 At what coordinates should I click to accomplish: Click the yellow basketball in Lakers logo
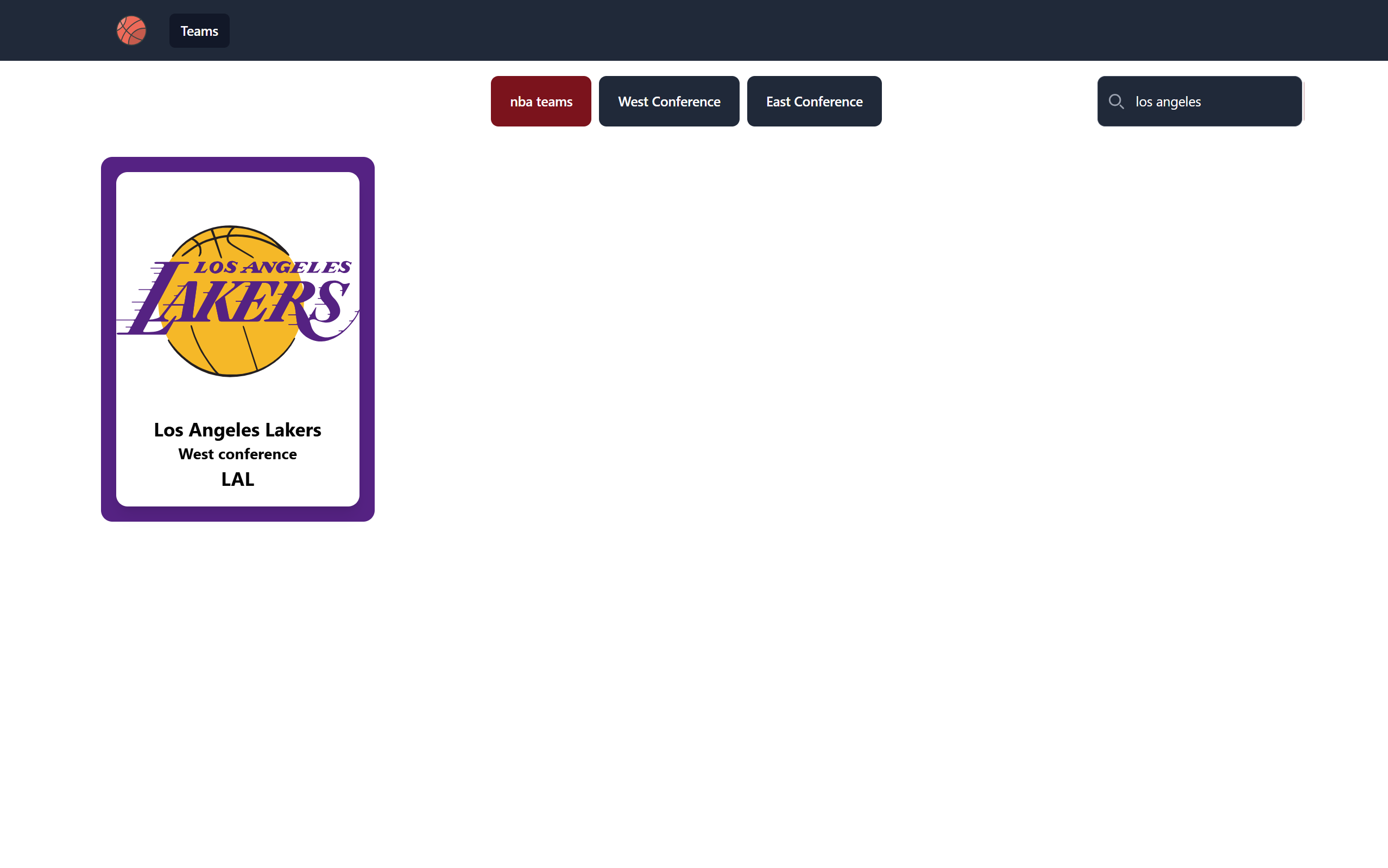point(230,353)
